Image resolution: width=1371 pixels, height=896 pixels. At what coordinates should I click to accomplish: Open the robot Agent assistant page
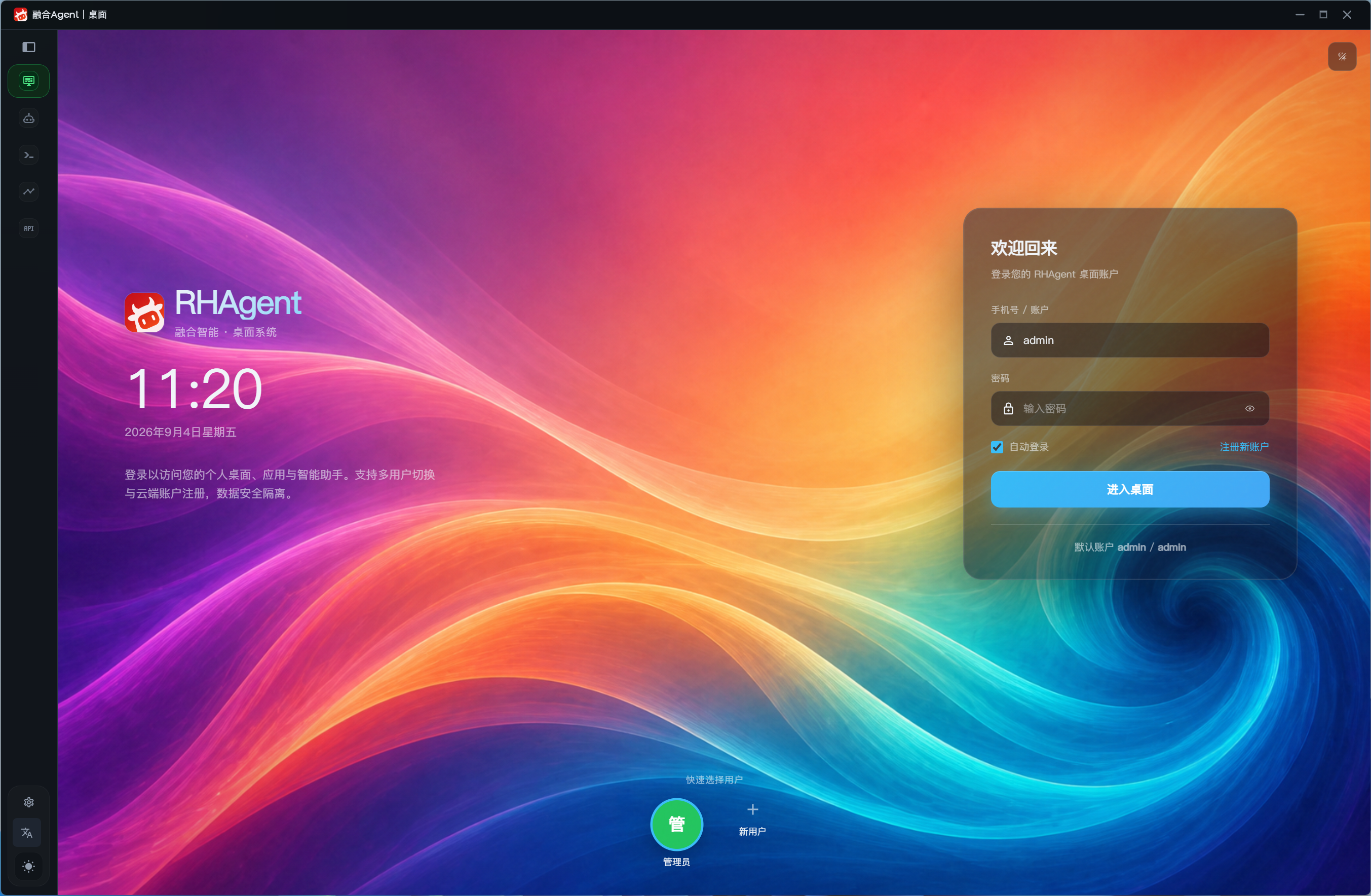(x=29, y=119)
